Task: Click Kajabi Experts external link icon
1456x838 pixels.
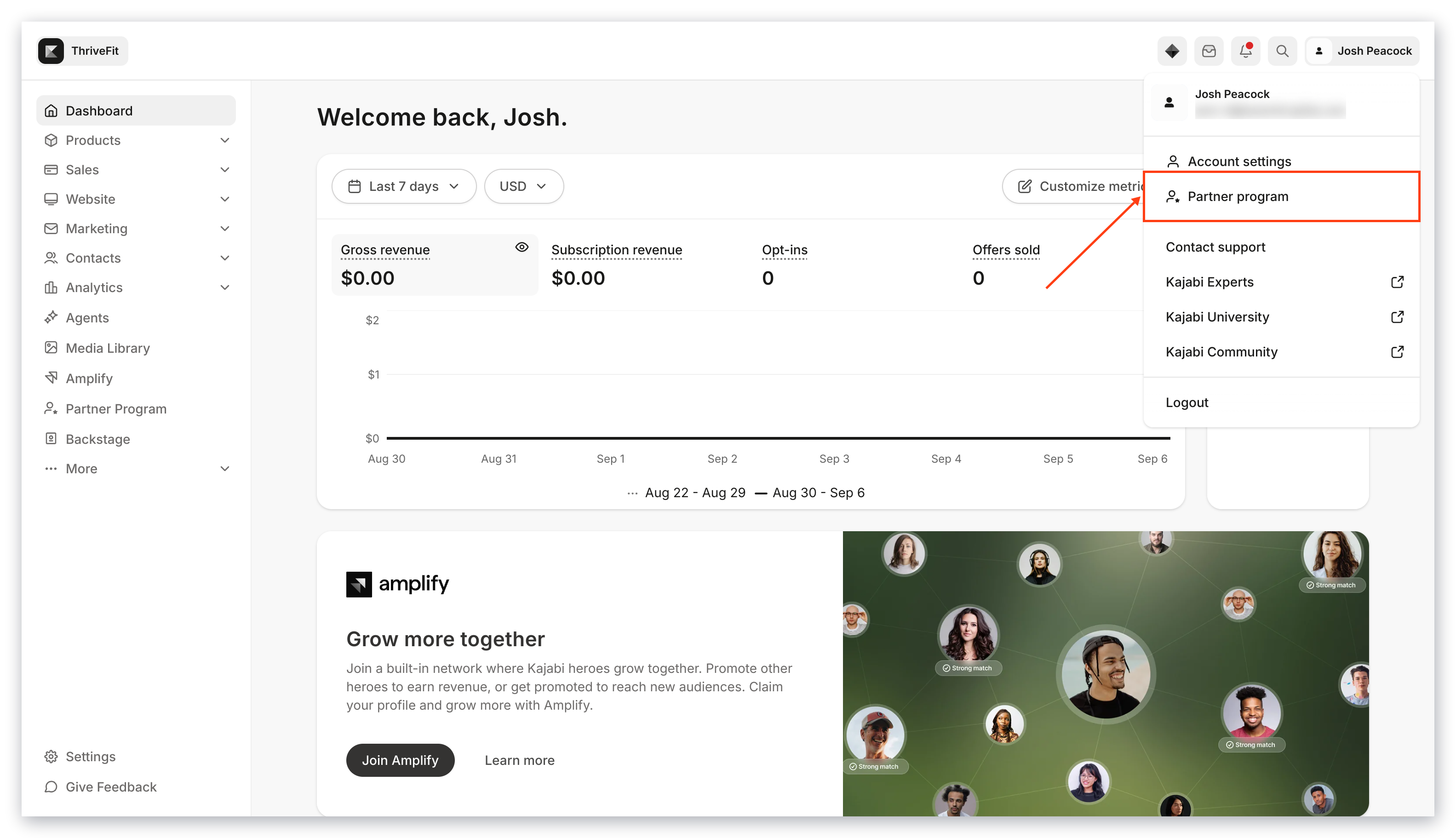Action: click(1397, 281)
